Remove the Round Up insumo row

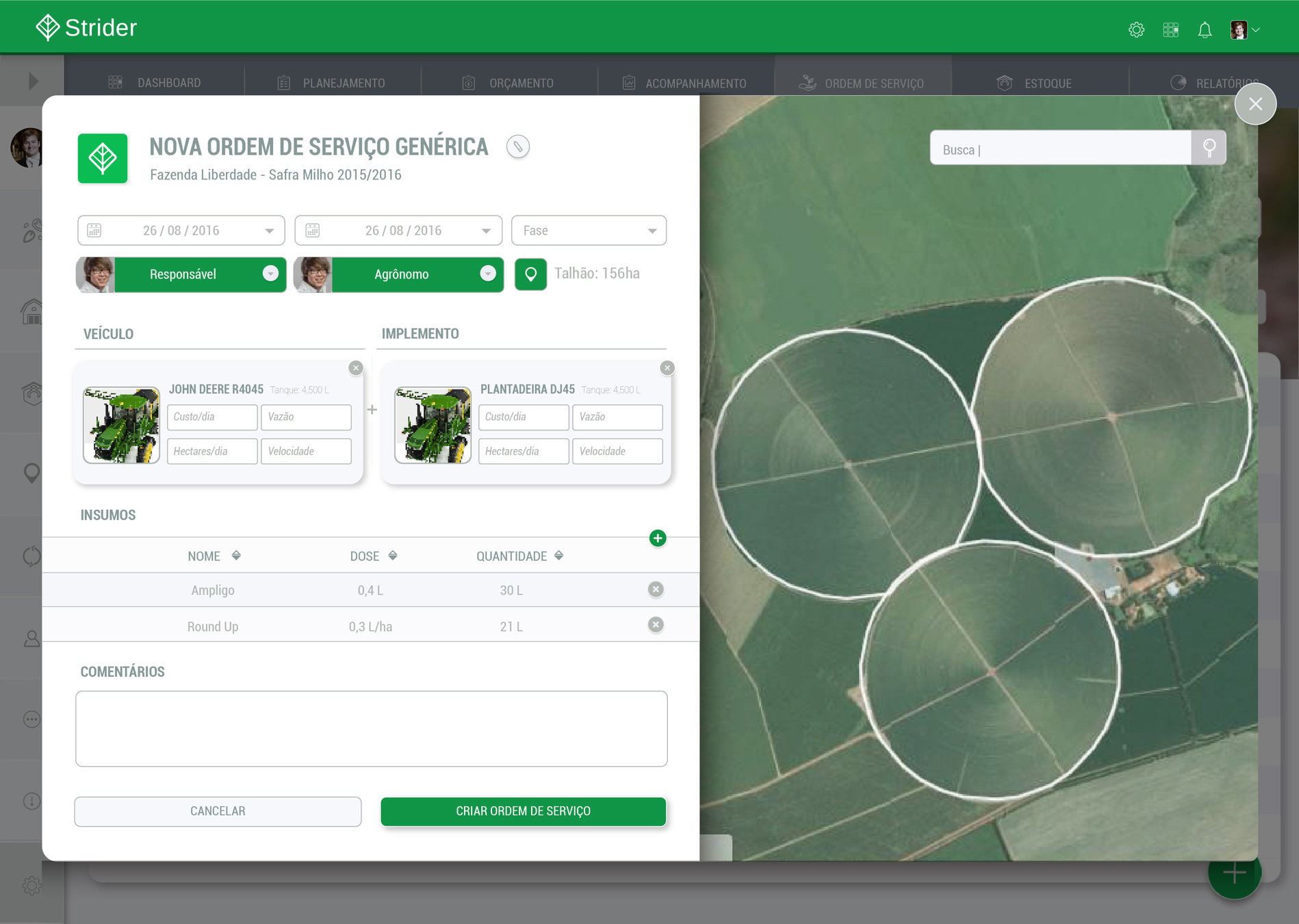(x=656, y=624)
